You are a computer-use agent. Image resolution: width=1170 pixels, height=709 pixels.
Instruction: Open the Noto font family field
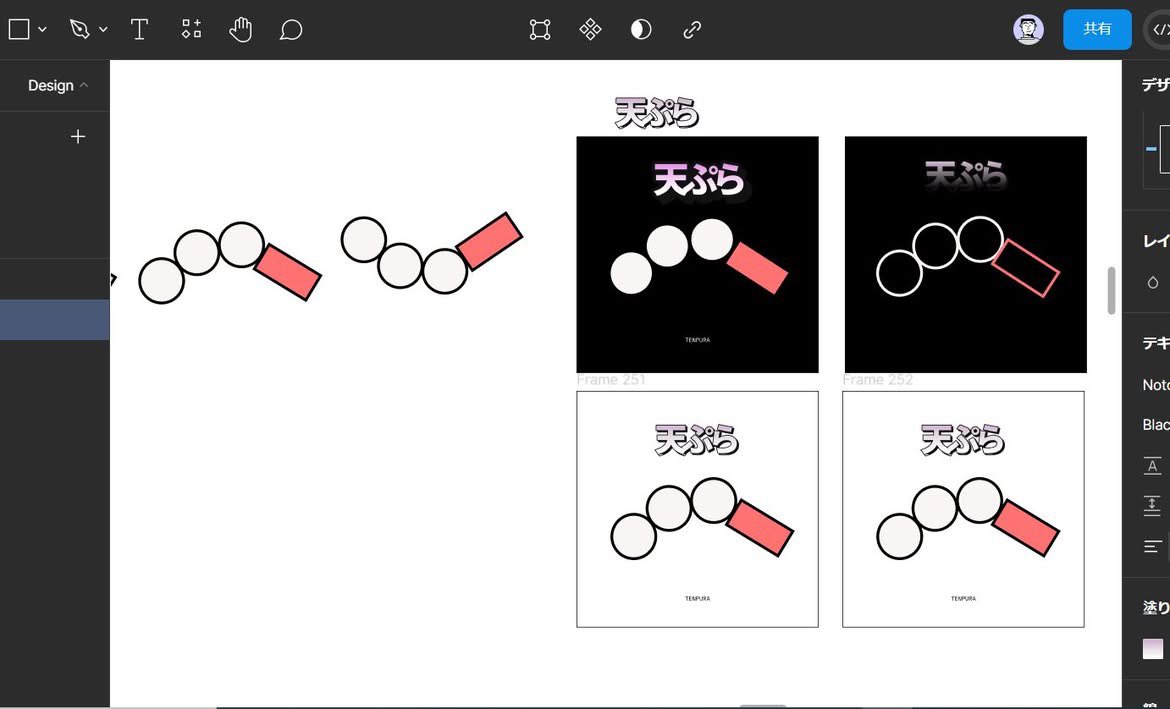(1156, 384)
